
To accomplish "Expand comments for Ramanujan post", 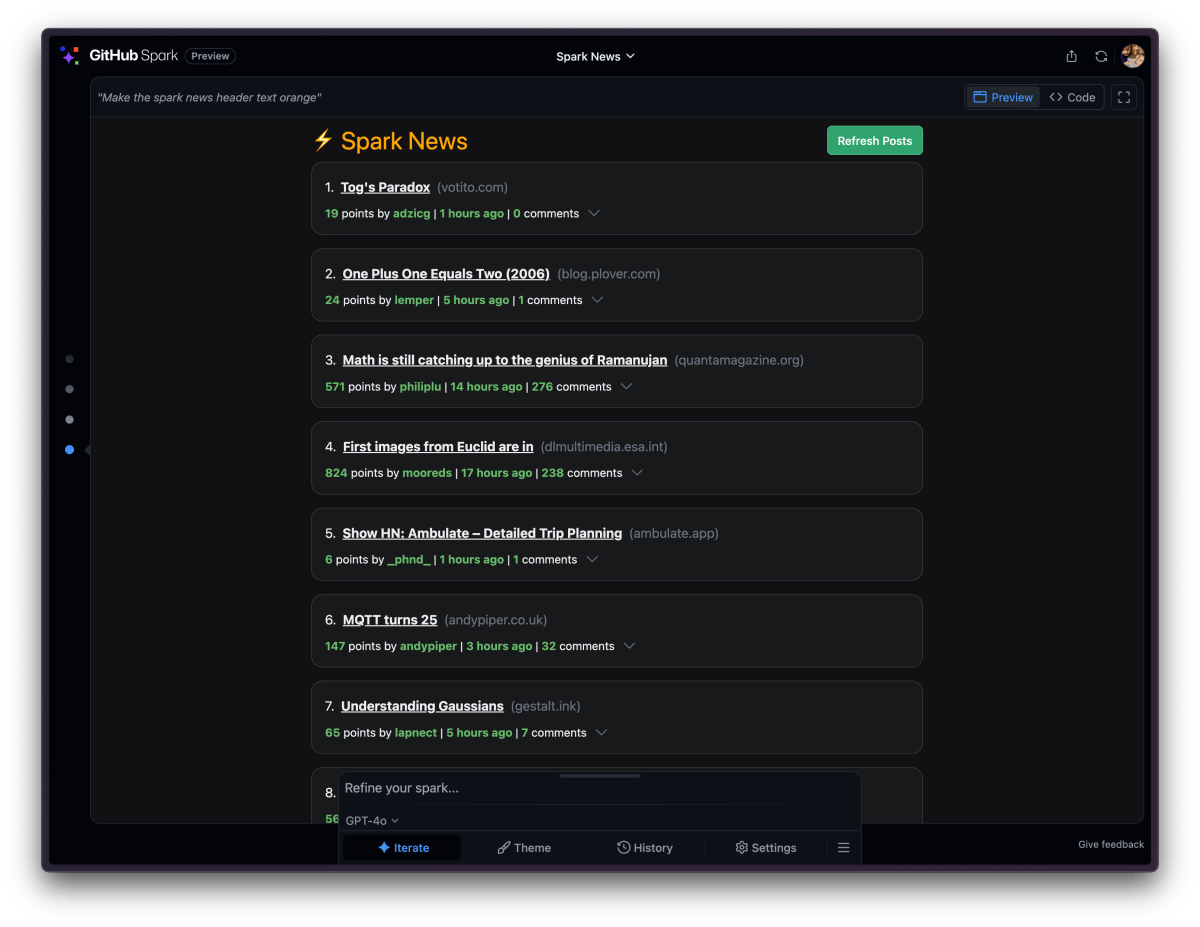I will [626, 386].
